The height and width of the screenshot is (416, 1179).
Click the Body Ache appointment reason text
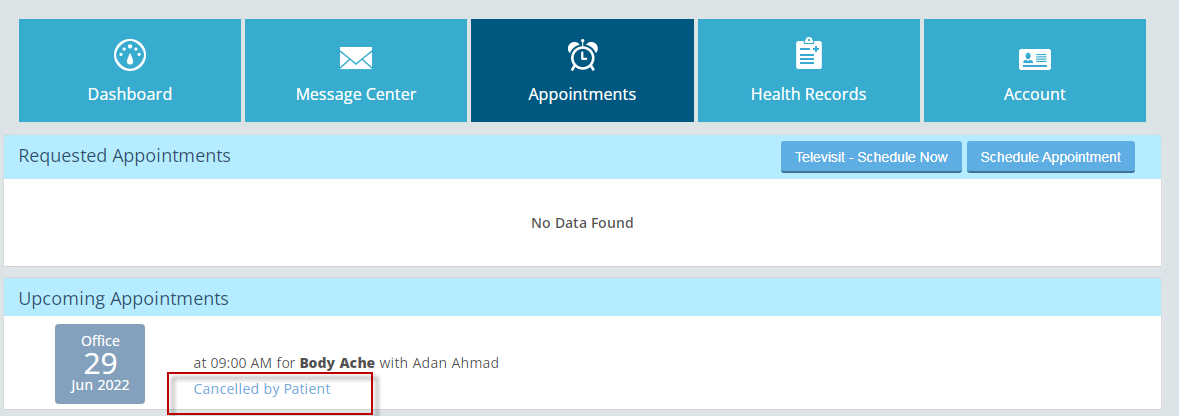pos(337,363)
